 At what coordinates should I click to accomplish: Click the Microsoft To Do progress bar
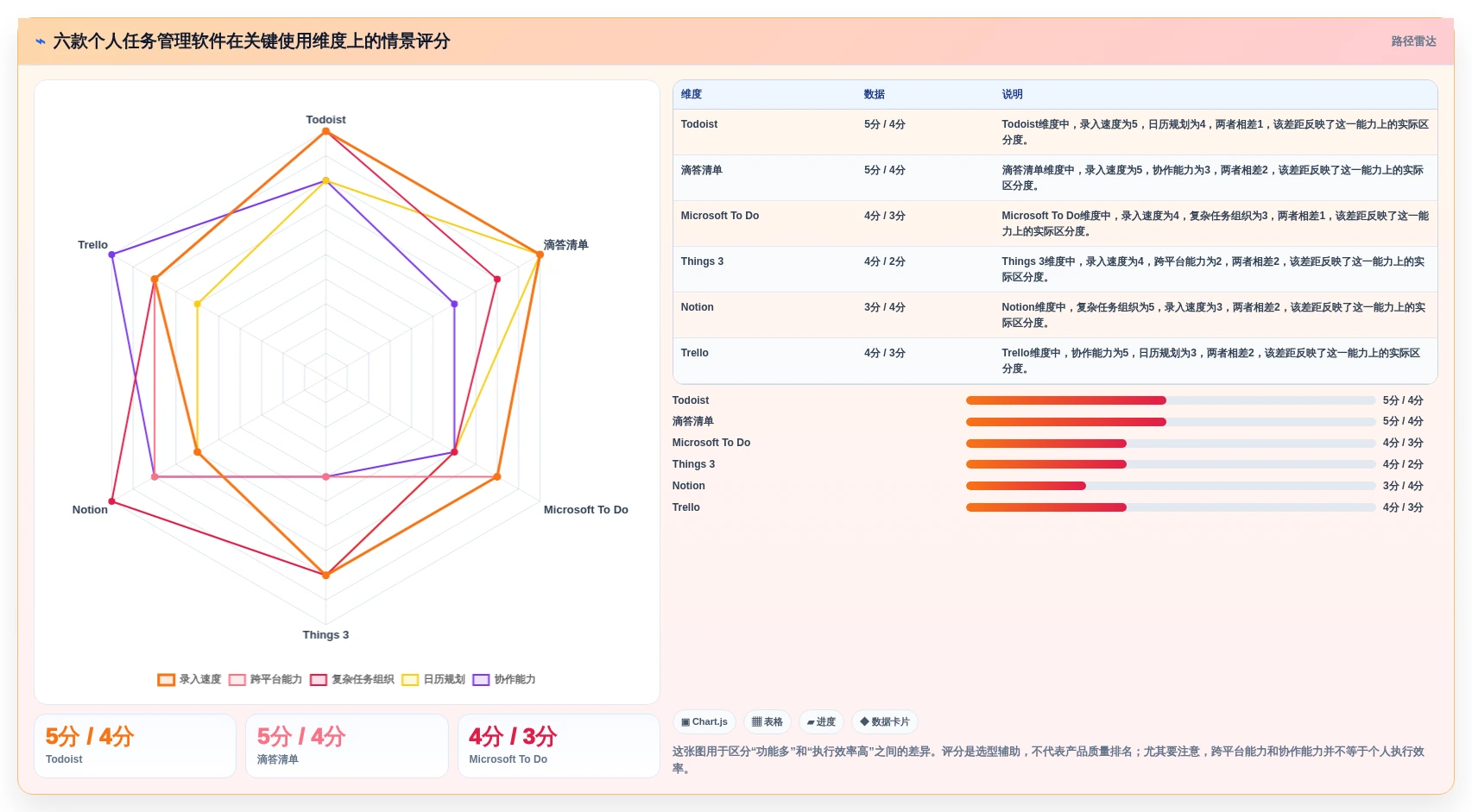[x=1170, y=444]
